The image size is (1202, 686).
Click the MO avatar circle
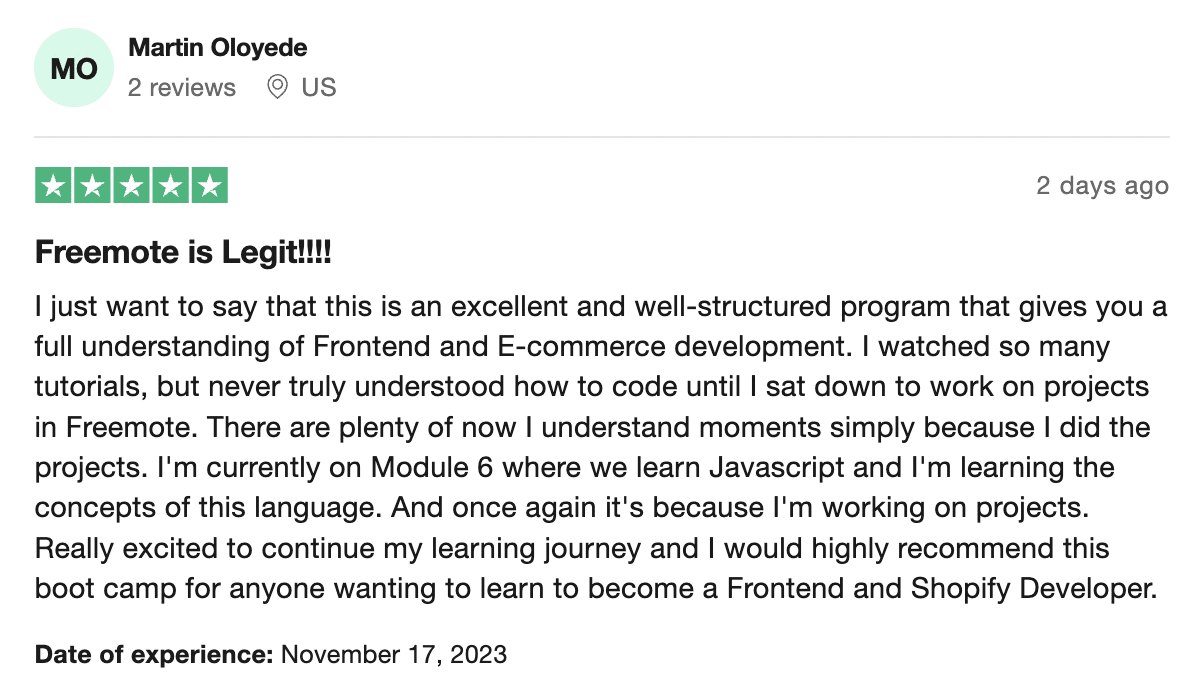(x=74, y=68)
